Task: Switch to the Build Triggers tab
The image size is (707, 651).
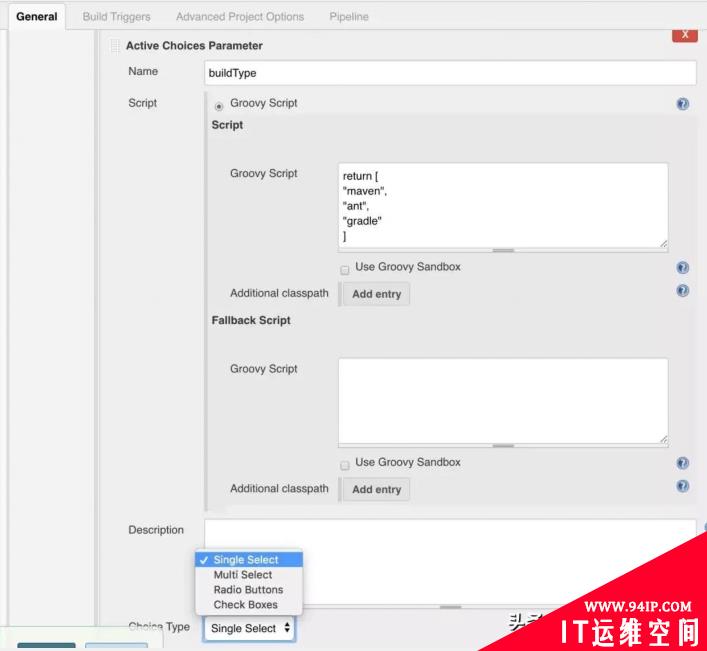Action: (x=116, y=17)
